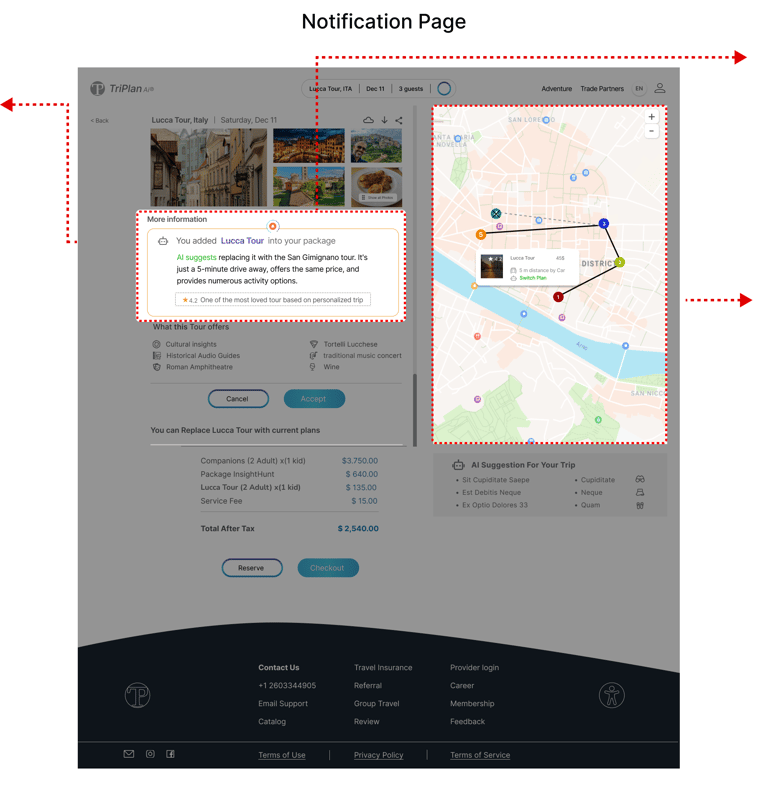Open the user profile icon
Viewport: 768px width, 797px height.
(x=659, y=88)
